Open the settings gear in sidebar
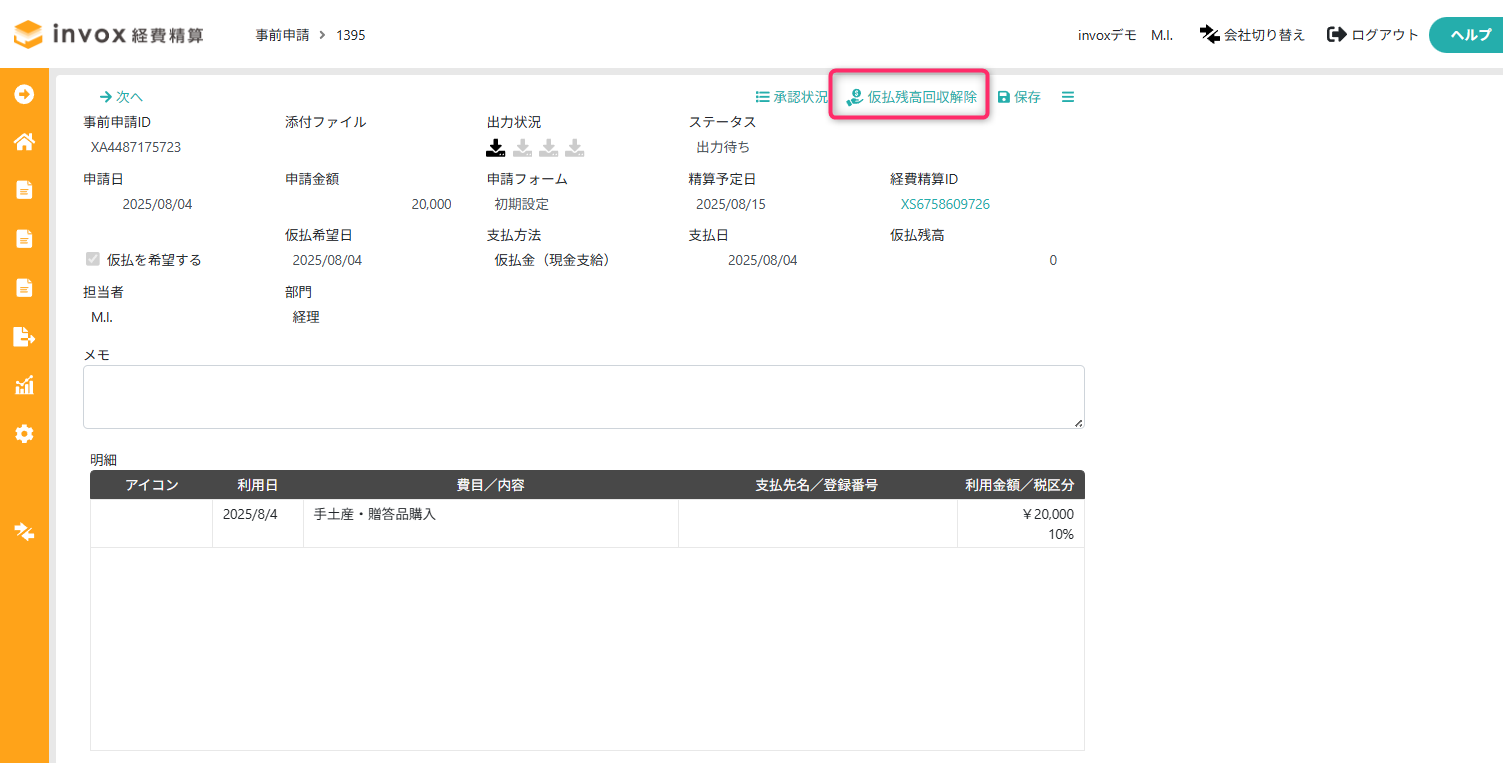Image resolution: width=1503 pixels, height=763 pixels. (x=24, y=434)
